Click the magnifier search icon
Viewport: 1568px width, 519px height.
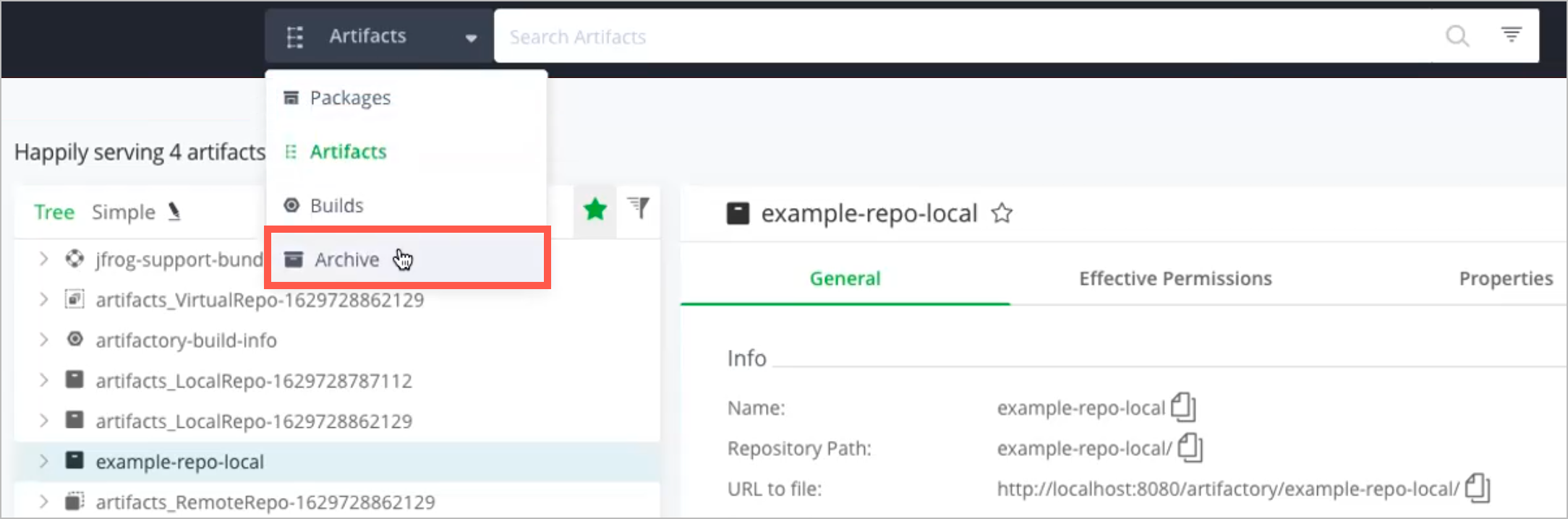(x=1457, y=35)
